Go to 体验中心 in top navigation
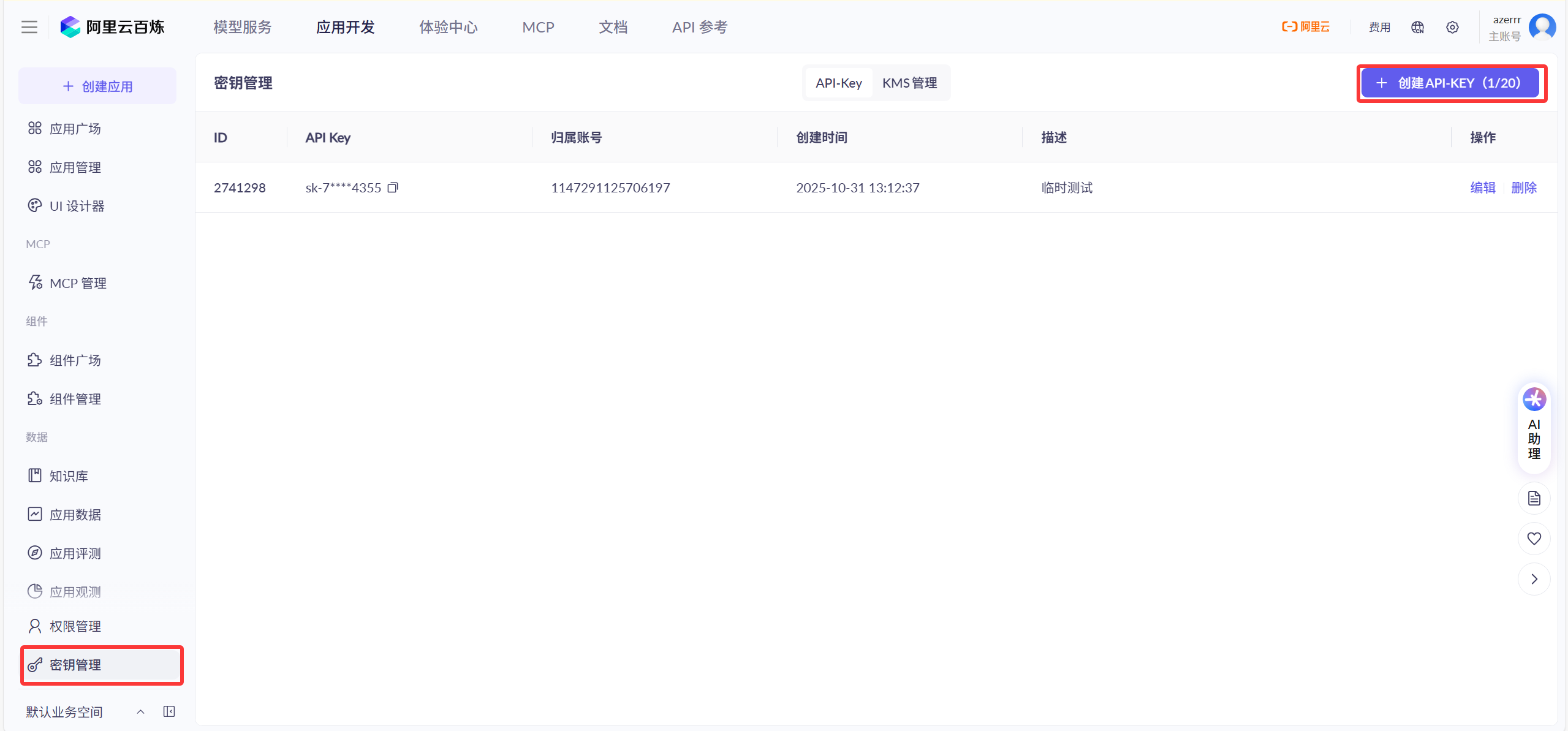 [x=448, y=27]
